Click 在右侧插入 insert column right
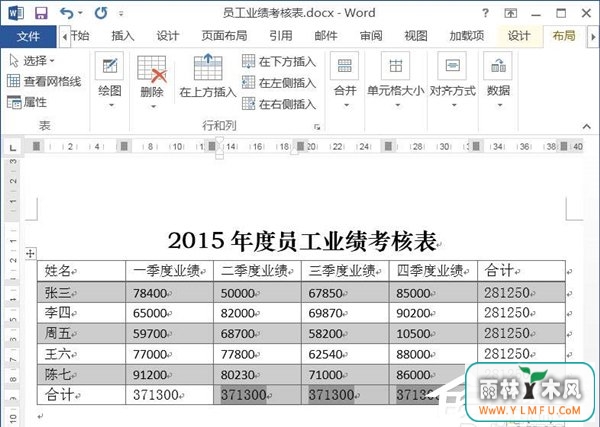The height and width of the screenshot is (427, 600). coord(279,104)
